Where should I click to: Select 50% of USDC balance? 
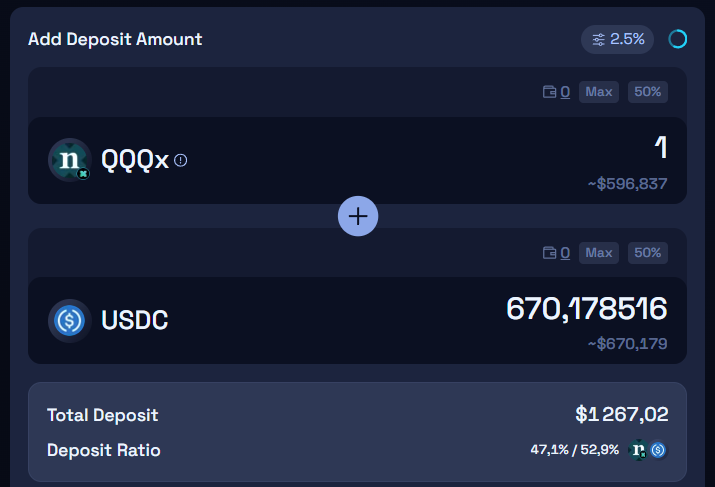(x=647, y=253)
